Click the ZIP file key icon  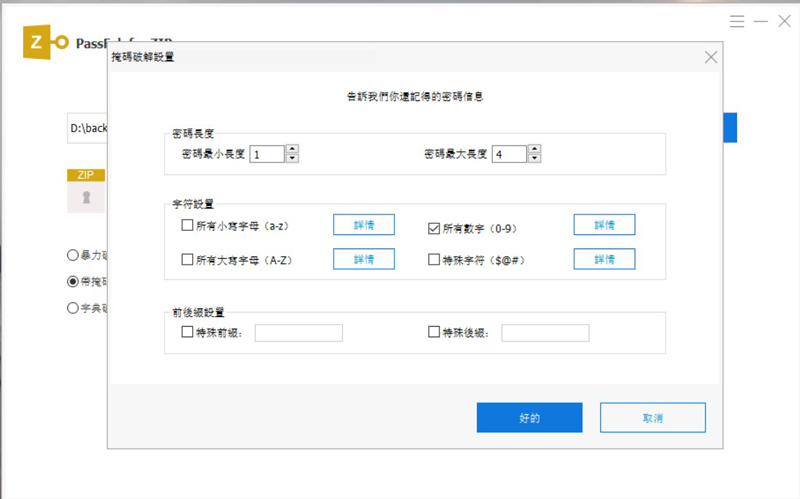pyautogui.click(x=85, y=198)
